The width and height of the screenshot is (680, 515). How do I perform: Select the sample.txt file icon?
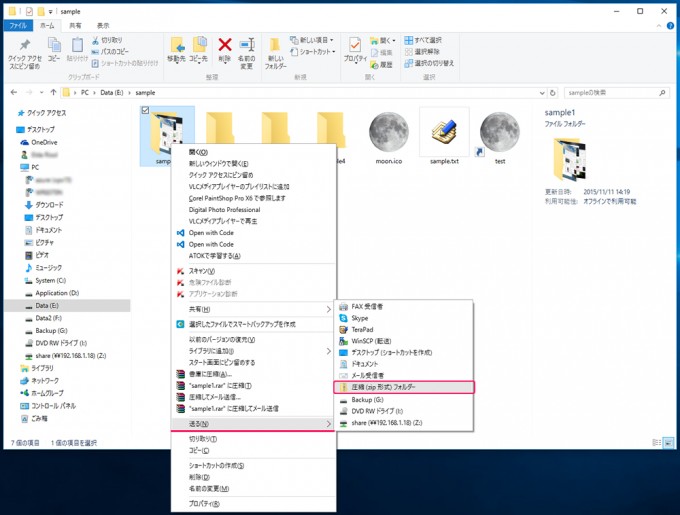(x=444, y=132)
